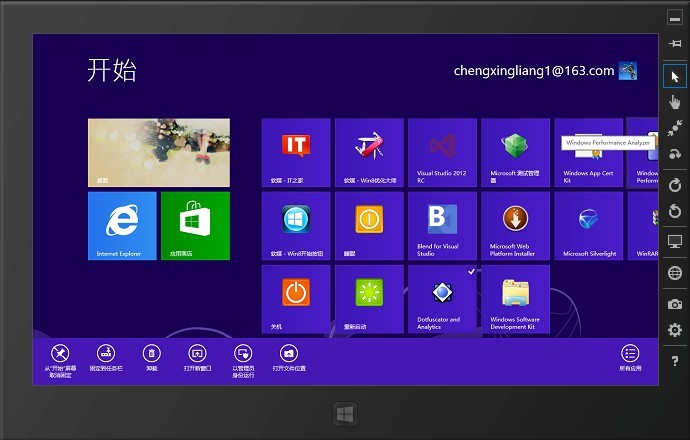
Task: Launch Microsoft Web Platform Installer tile
Action: [x=515, y=226]
